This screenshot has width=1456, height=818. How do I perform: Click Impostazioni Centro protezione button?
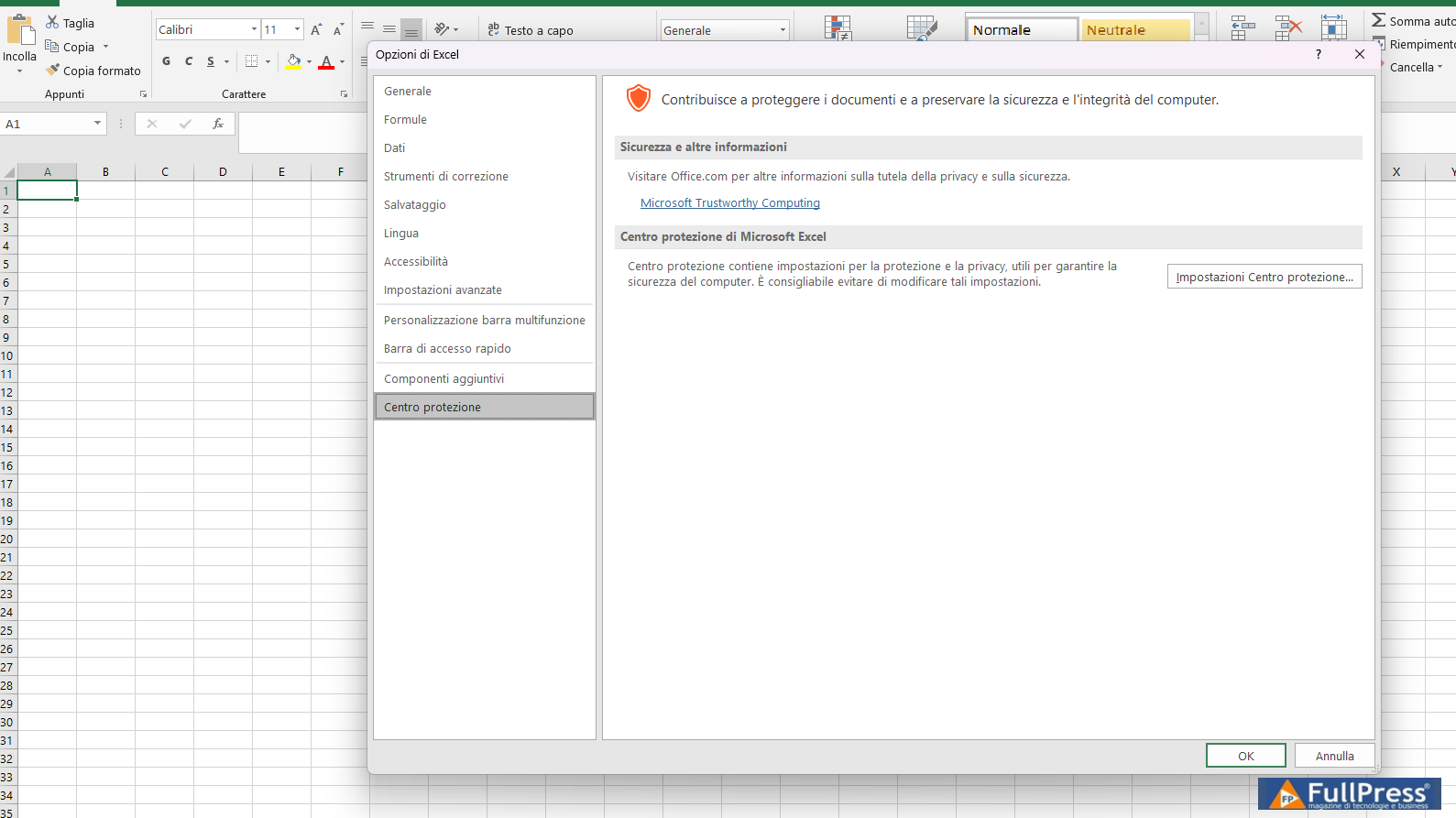(x=1264, y=277)
